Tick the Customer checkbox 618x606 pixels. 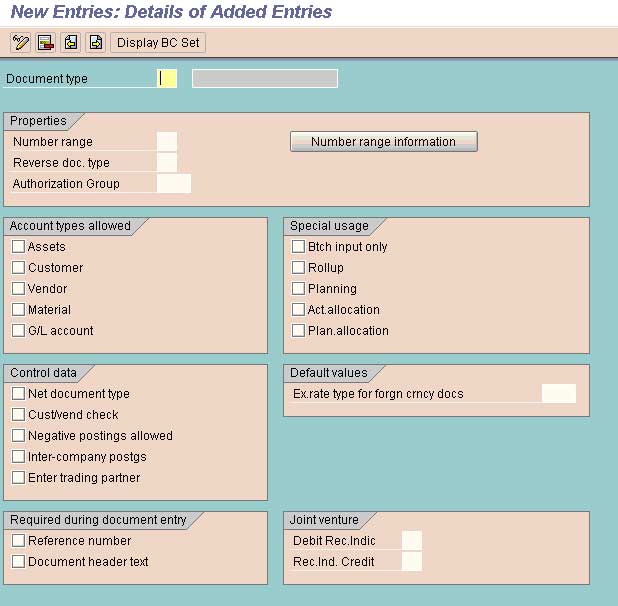pyautogui.click(x=18, y=268)
